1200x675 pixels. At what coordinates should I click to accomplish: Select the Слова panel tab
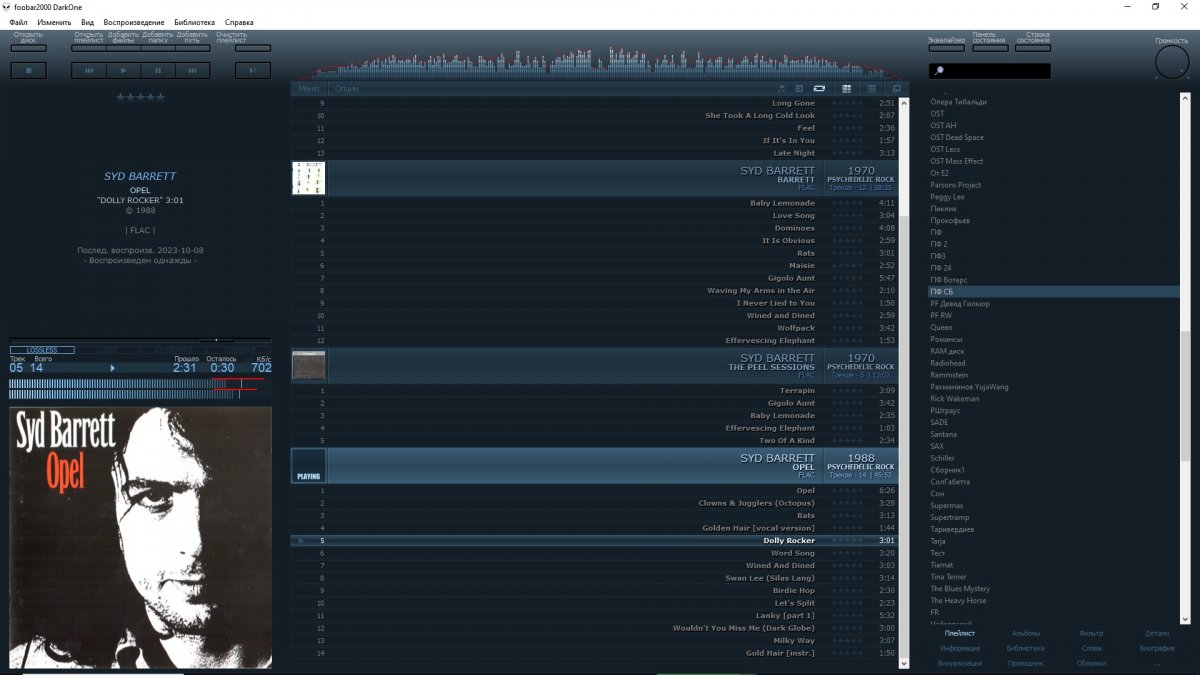pos(1092,648)
